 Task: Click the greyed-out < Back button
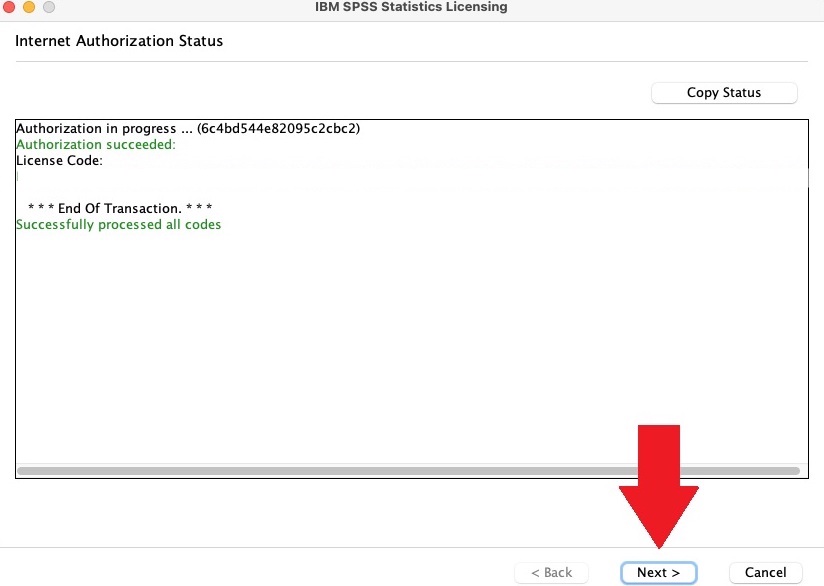coord(551,573)
